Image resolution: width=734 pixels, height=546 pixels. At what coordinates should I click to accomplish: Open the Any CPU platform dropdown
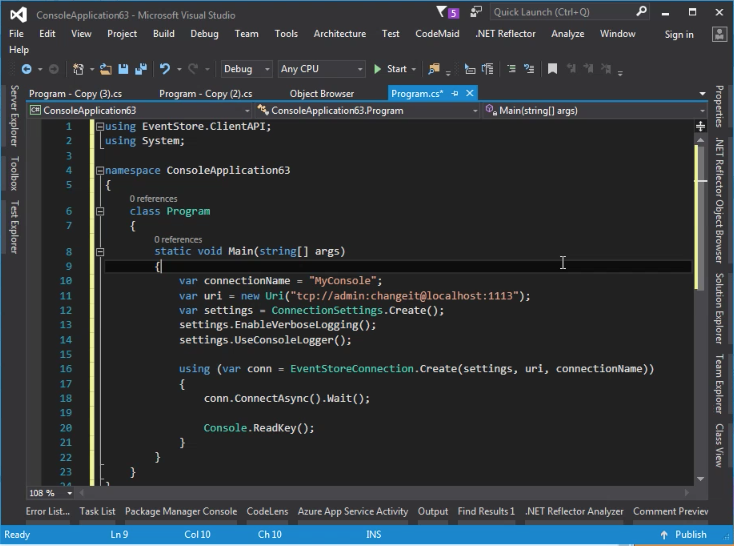point(321,69)
